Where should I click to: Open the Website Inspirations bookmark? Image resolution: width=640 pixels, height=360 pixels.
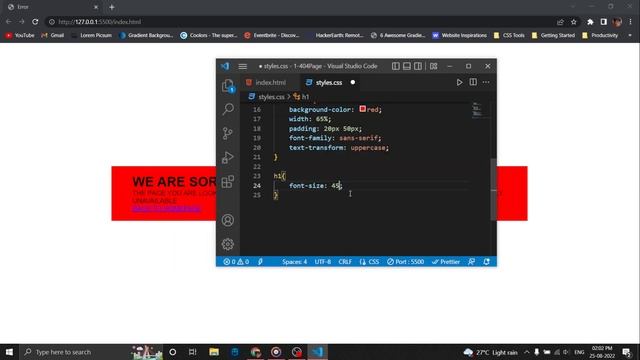coord(460,36)
